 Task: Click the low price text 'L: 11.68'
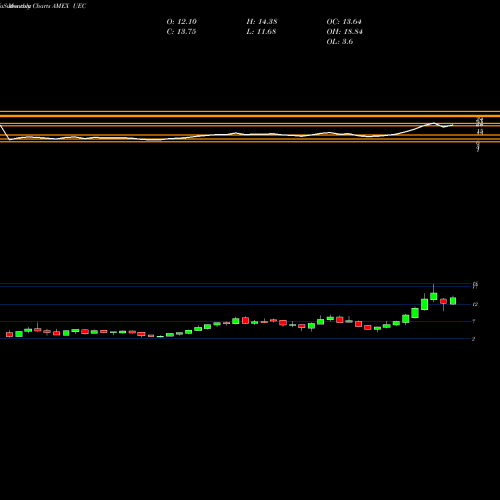point(261,32)
